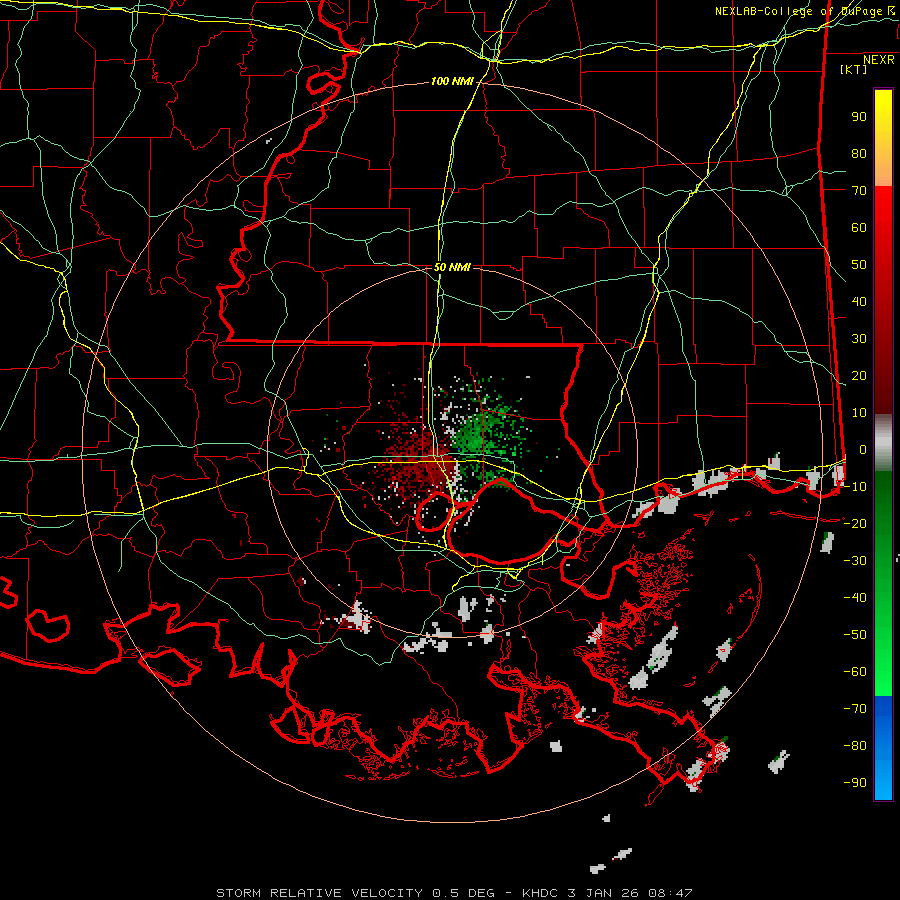The image size is (900, 900).
Task: Select the -90 value on the velocity scale
Action: point(855,783)
